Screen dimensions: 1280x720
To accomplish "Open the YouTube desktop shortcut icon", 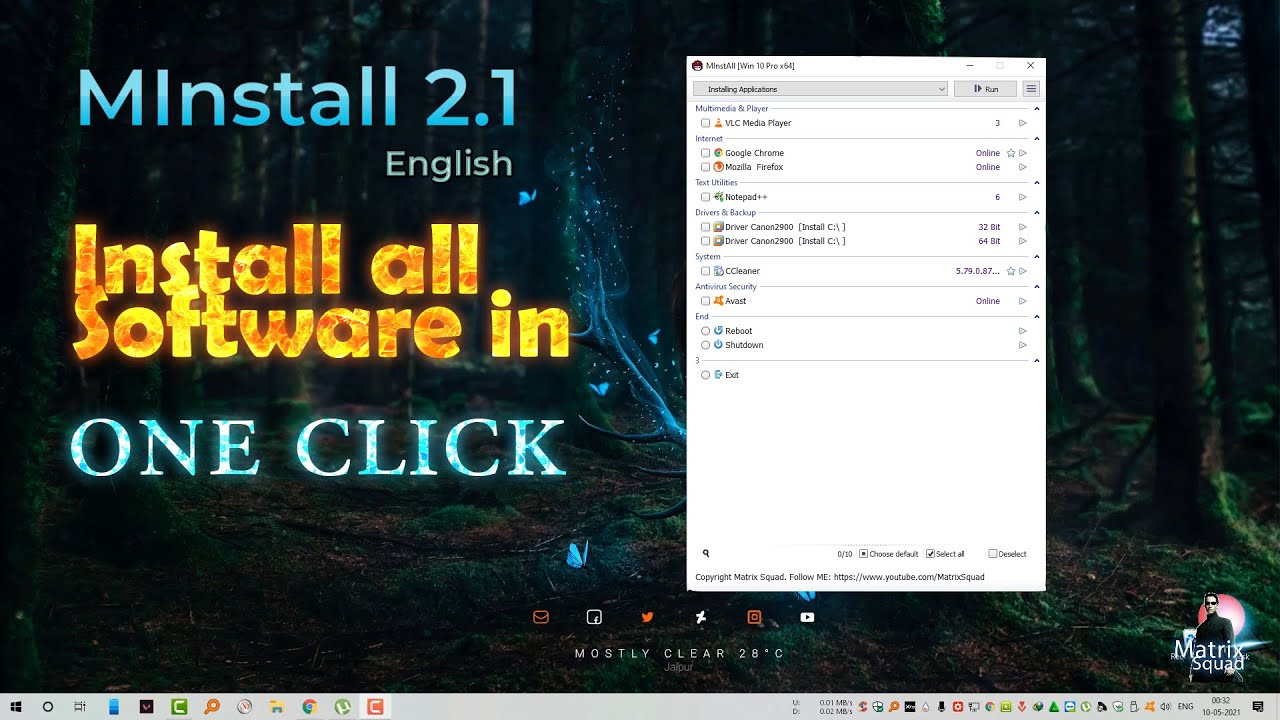I will pyautogui.click(x=807, y=617).
